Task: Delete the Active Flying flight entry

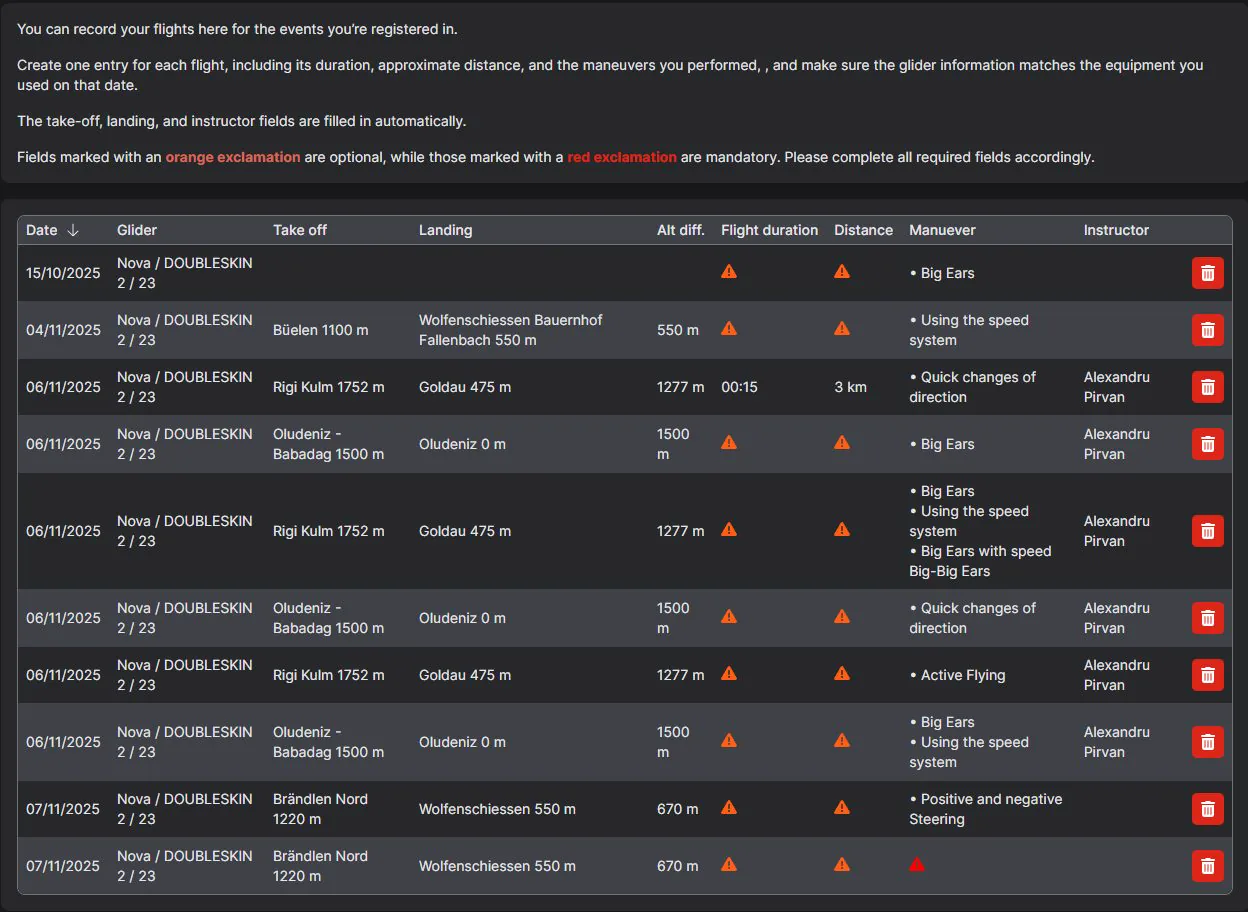Action: (x=1207, y=675)
